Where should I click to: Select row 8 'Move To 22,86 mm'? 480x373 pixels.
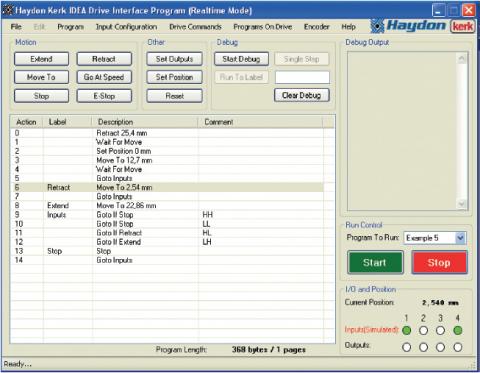pos(167,206)
